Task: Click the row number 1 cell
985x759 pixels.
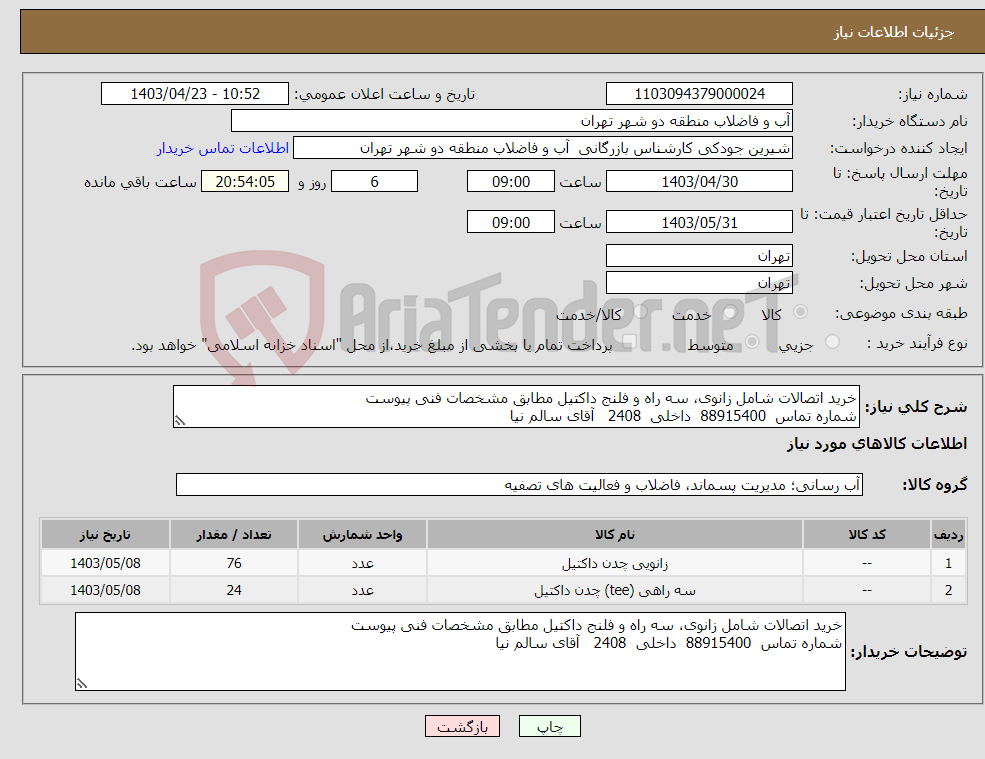Action: (x=949, y=564)
